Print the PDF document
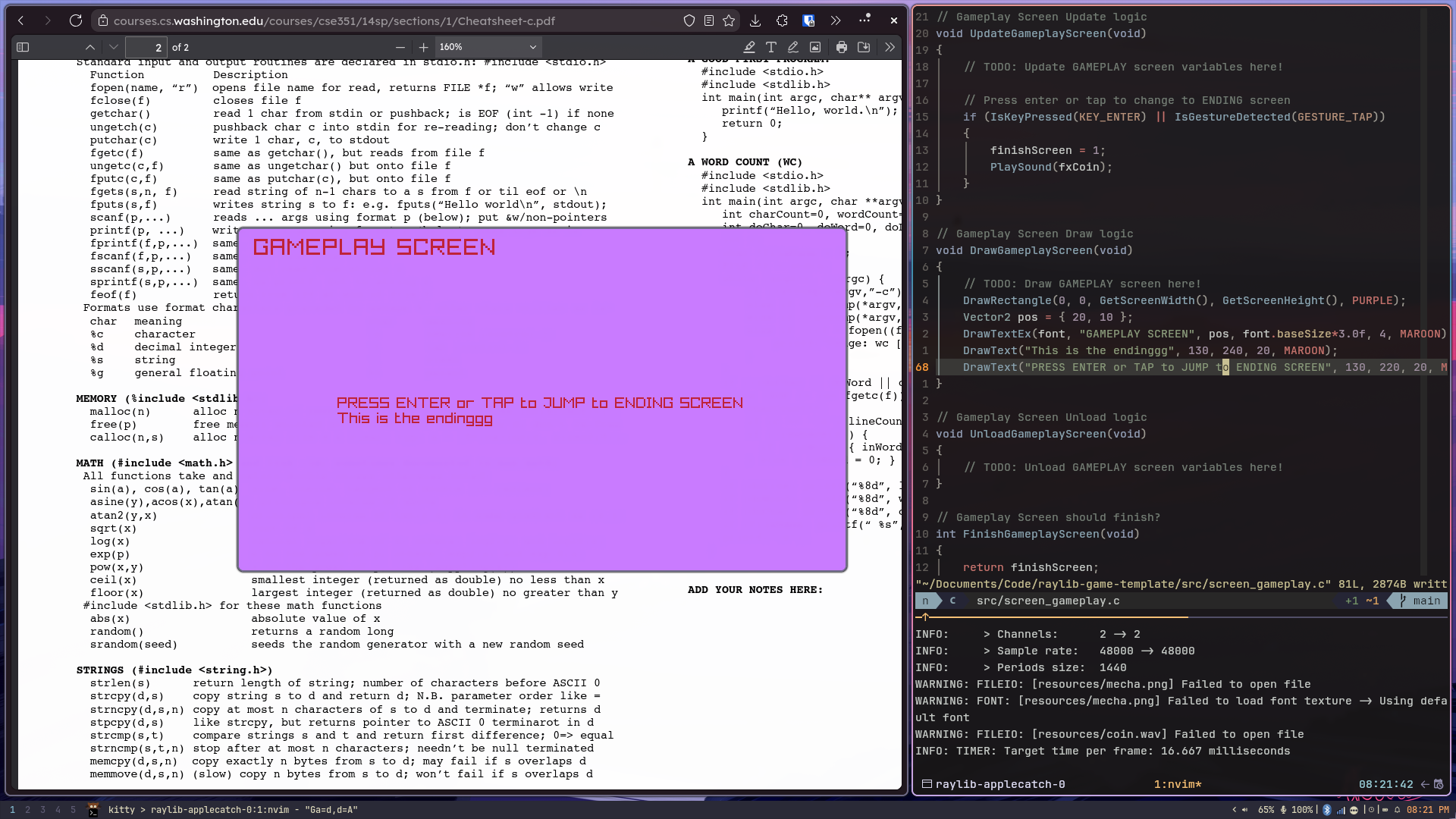Image resolution: width=1456 pixels, height=819 pixels. (x=842, y=47)
